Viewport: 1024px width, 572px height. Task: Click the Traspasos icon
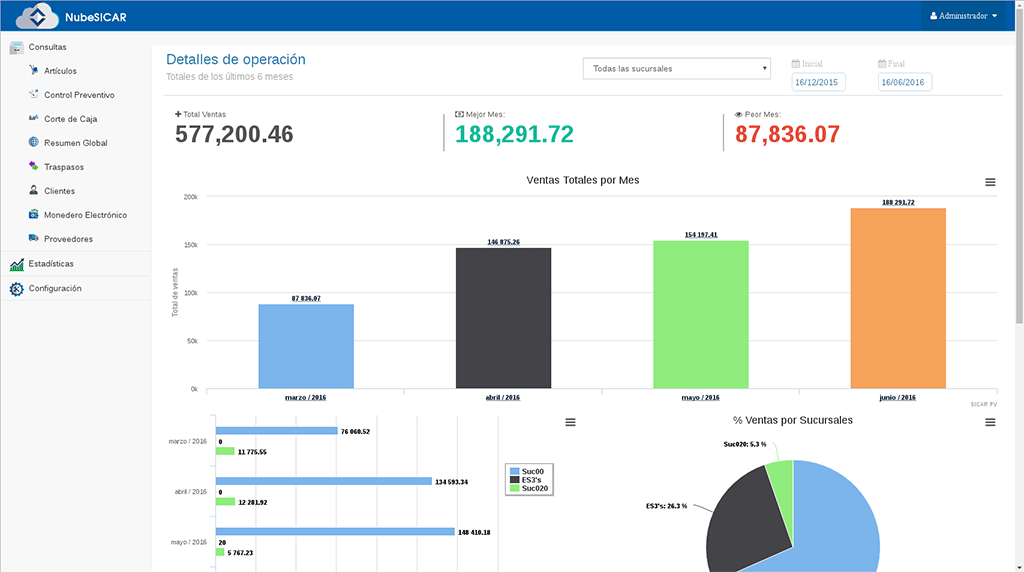pos(33,166)
